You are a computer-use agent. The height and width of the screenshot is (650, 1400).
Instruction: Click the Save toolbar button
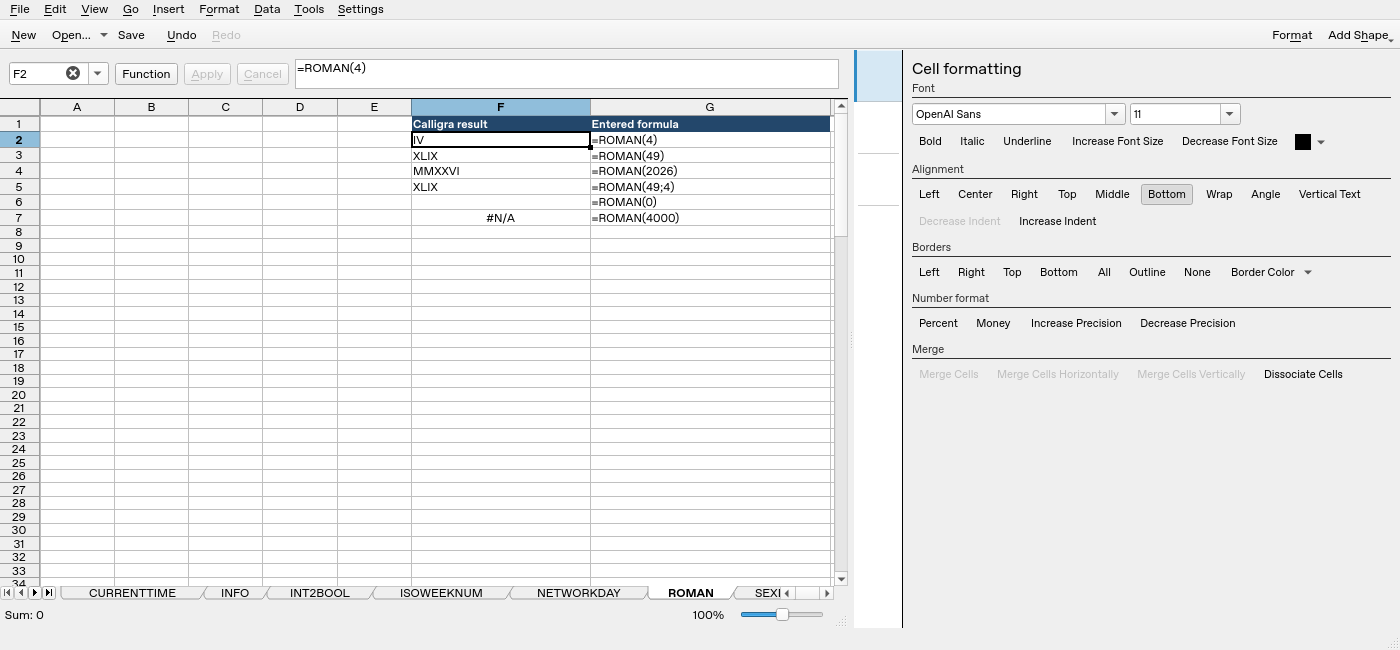[131, 35]
